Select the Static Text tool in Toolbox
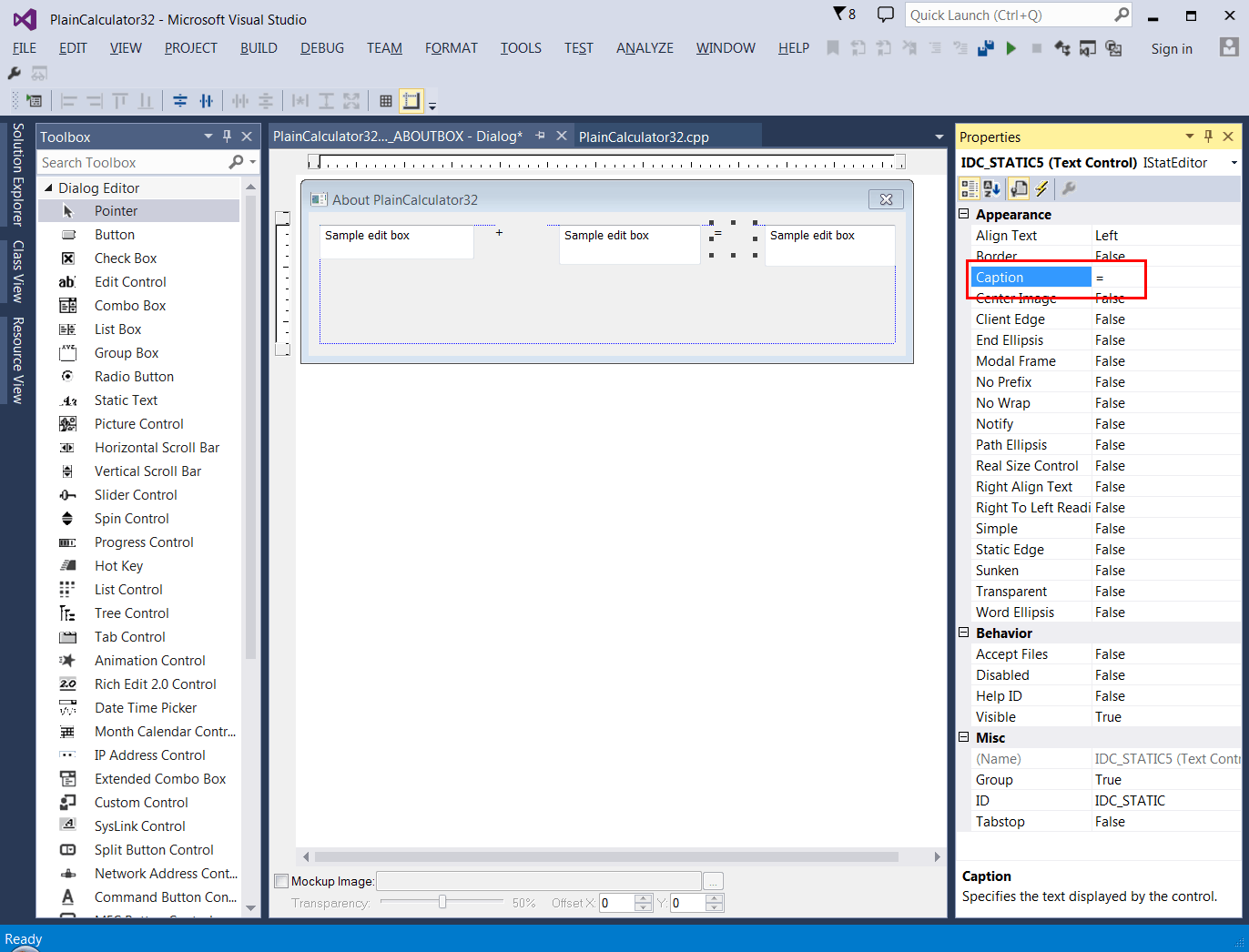This screenshot has width=1249, height=952. 138,400
